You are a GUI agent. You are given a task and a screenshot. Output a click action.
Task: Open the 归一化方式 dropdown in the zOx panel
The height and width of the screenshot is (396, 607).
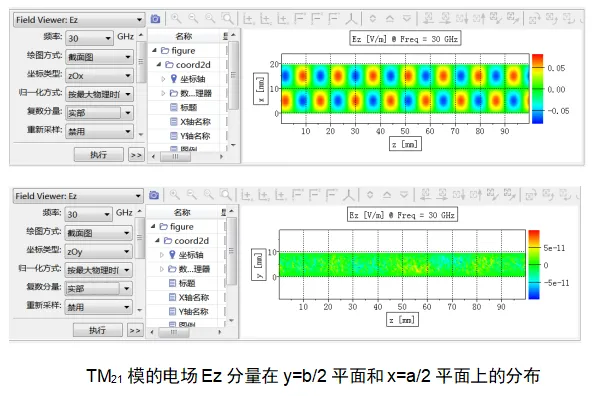point(99,94)
